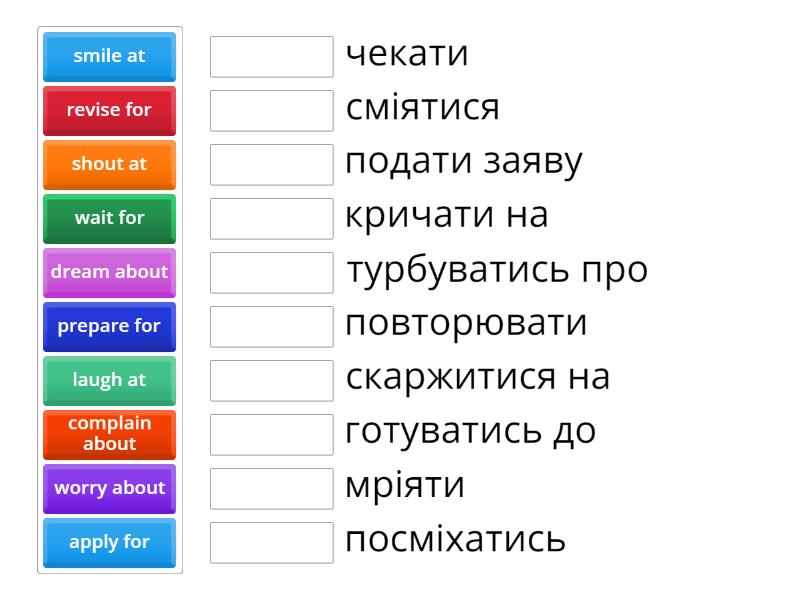The height and width of the screenshot is (600, 800).
Task: Click the answer box beside 'кричати на'
Action: 271,218
